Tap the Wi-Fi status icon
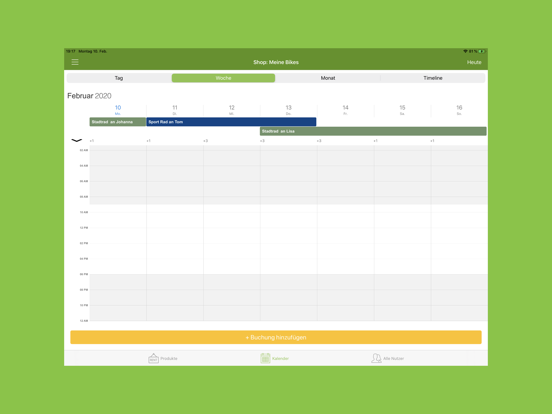This screenshot has width=552, height=414. point(465,51)
